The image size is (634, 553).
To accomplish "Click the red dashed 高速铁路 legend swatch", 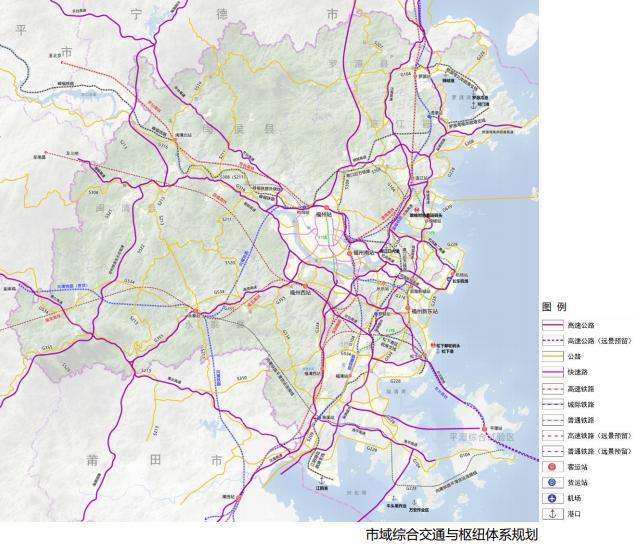I will [552, 389].
